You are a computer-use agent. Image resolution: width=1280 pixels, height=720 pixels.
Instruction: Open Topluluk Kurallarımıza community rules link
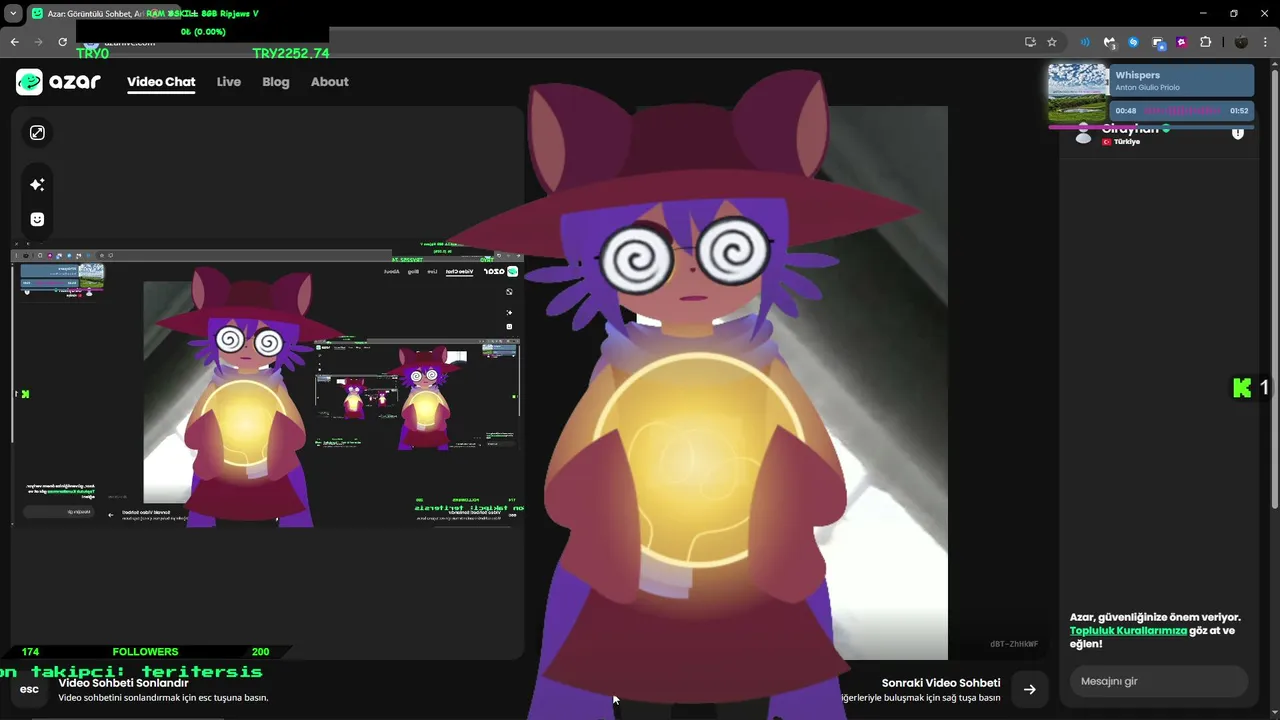1128,631
